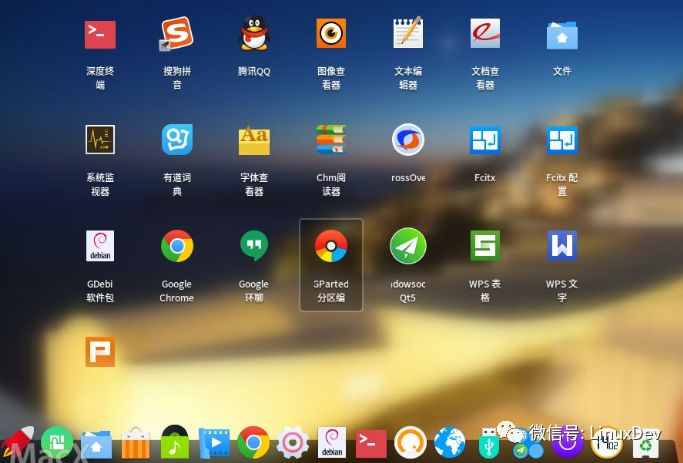Launch Fcitx input method

pos(485,140)
